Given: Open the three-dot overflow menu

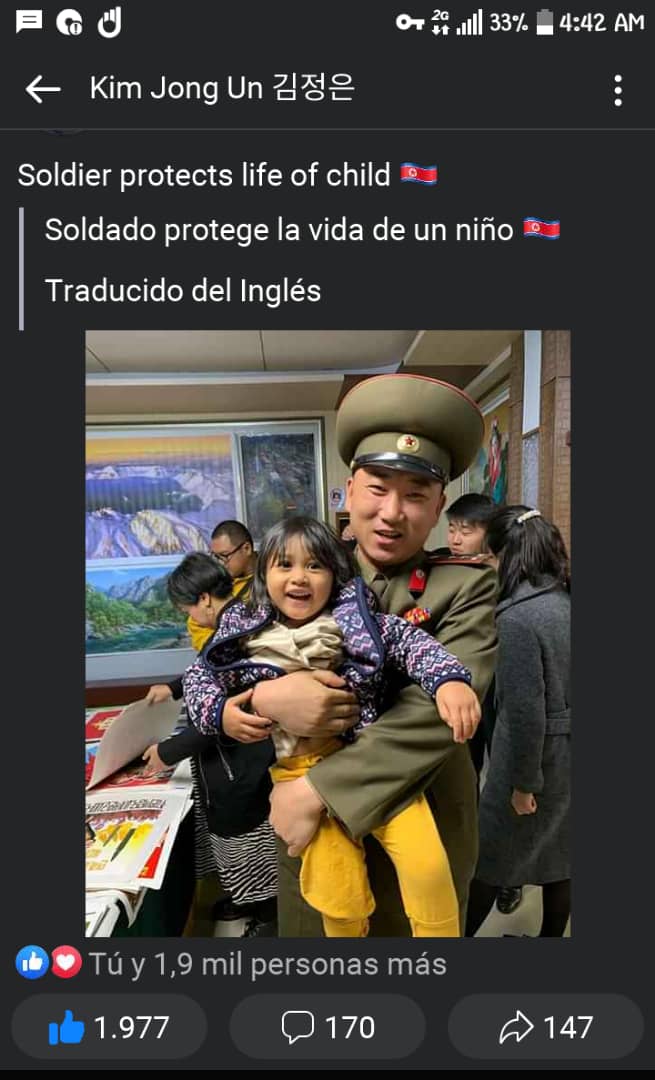Looking at the screenshot, I should [x=618, y=90].
